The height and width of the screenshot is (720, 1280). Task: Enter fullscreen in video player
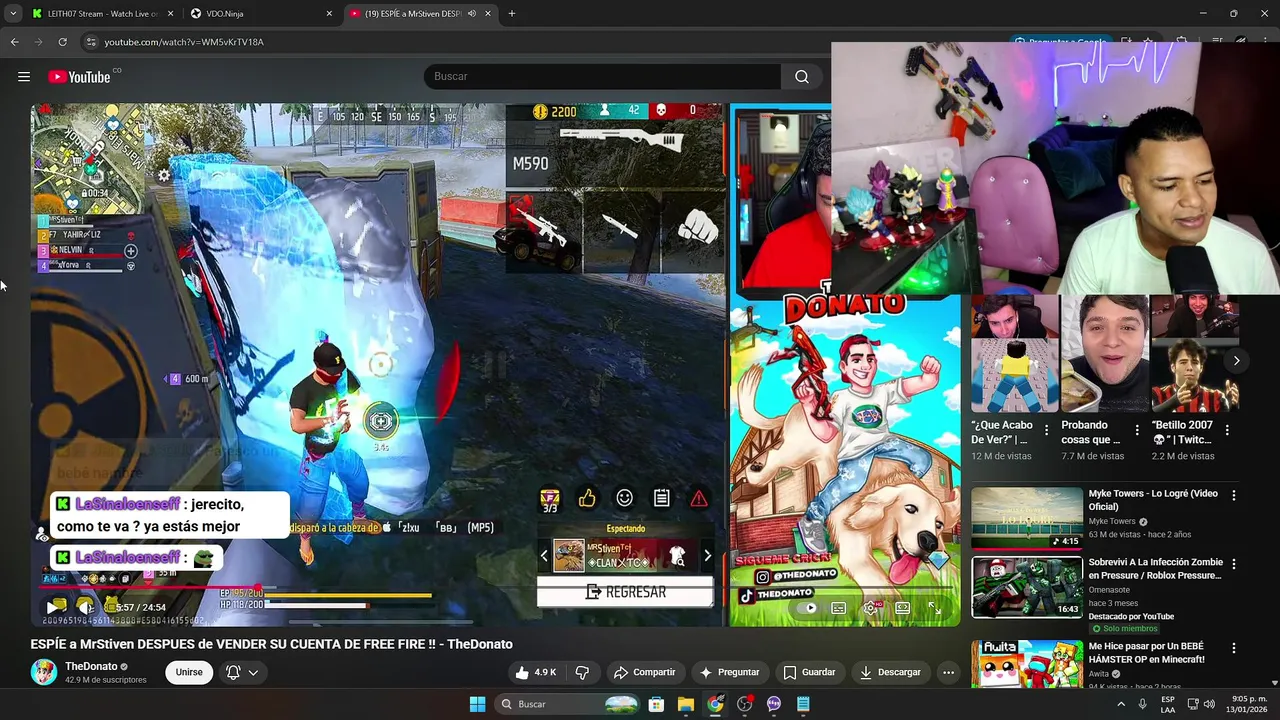coord(934,607)
